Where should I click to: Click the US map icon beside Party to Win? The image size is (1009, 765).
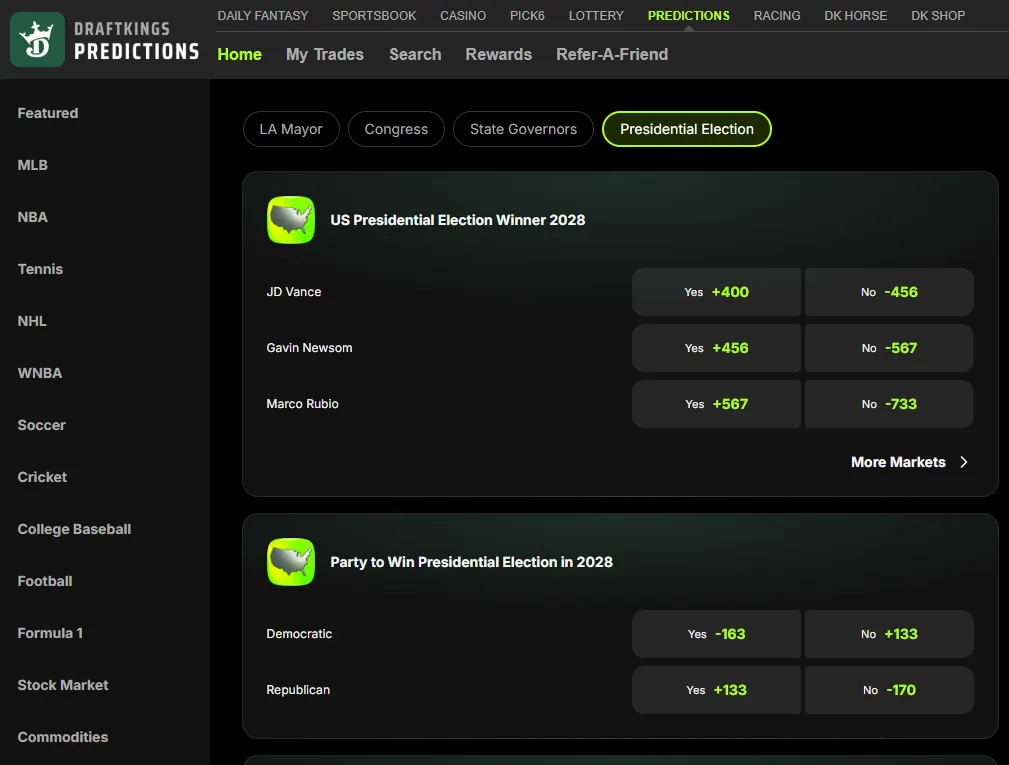point(291,562)
